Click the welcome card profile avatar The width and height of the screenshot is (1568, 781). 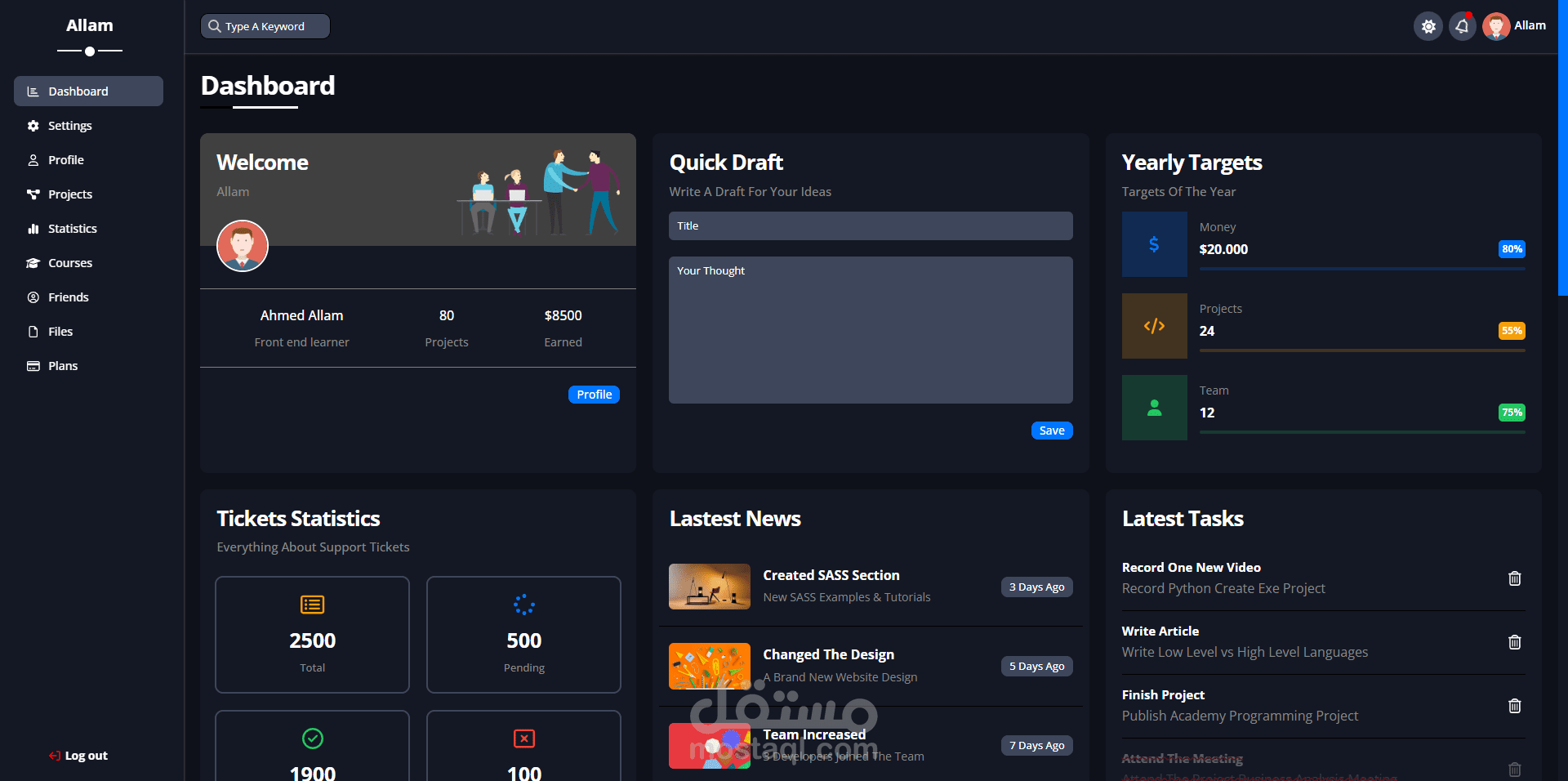(243, 246)
